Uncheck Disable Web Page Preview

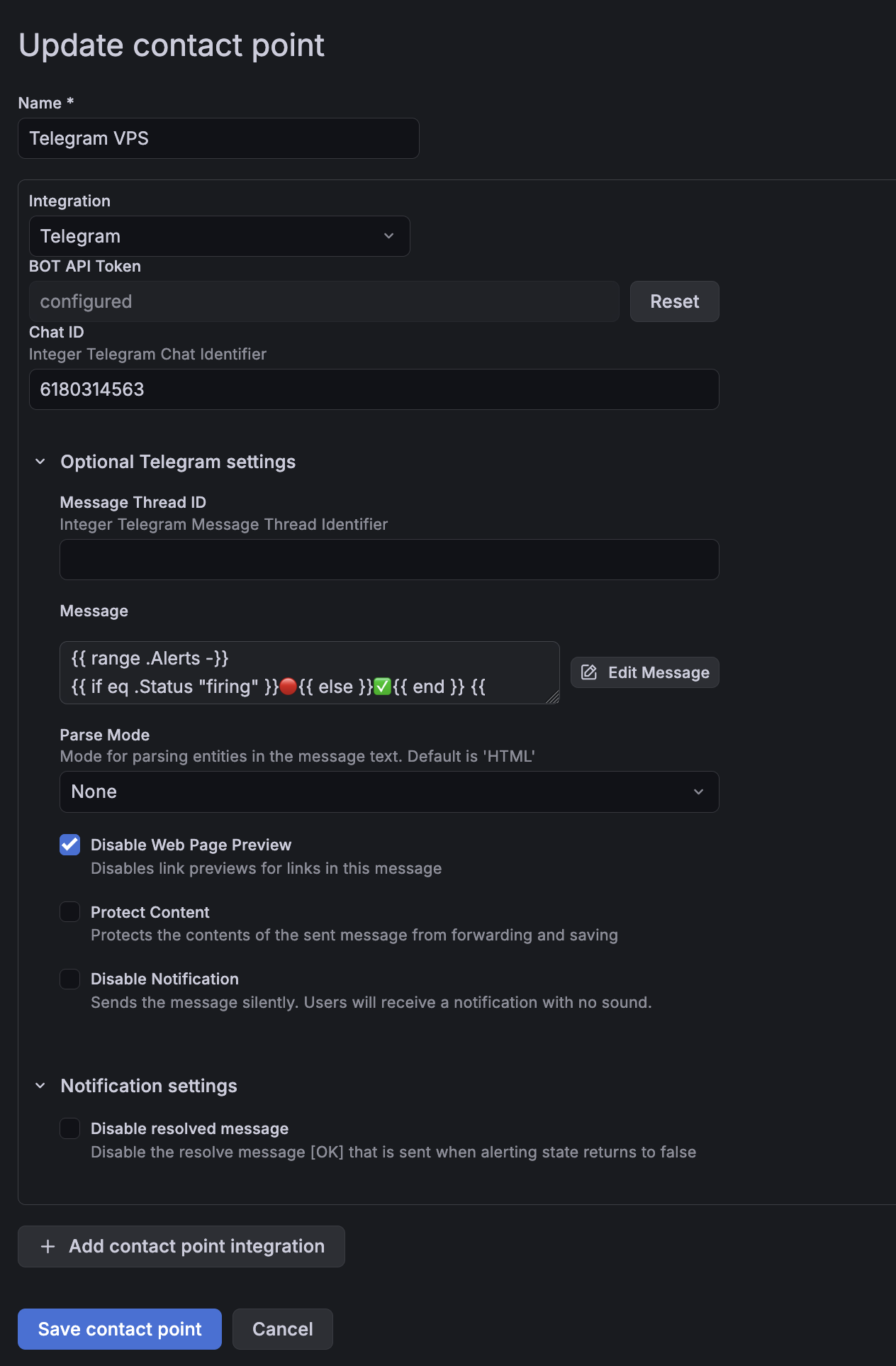pyautogui.click(x=70, y=845)
